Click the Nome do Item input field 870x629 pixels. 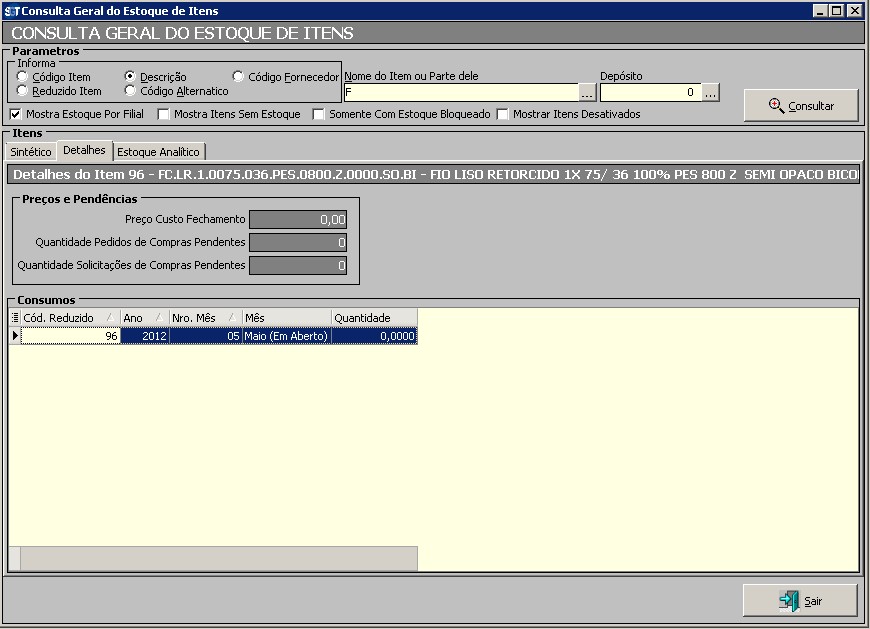(460, 92)
